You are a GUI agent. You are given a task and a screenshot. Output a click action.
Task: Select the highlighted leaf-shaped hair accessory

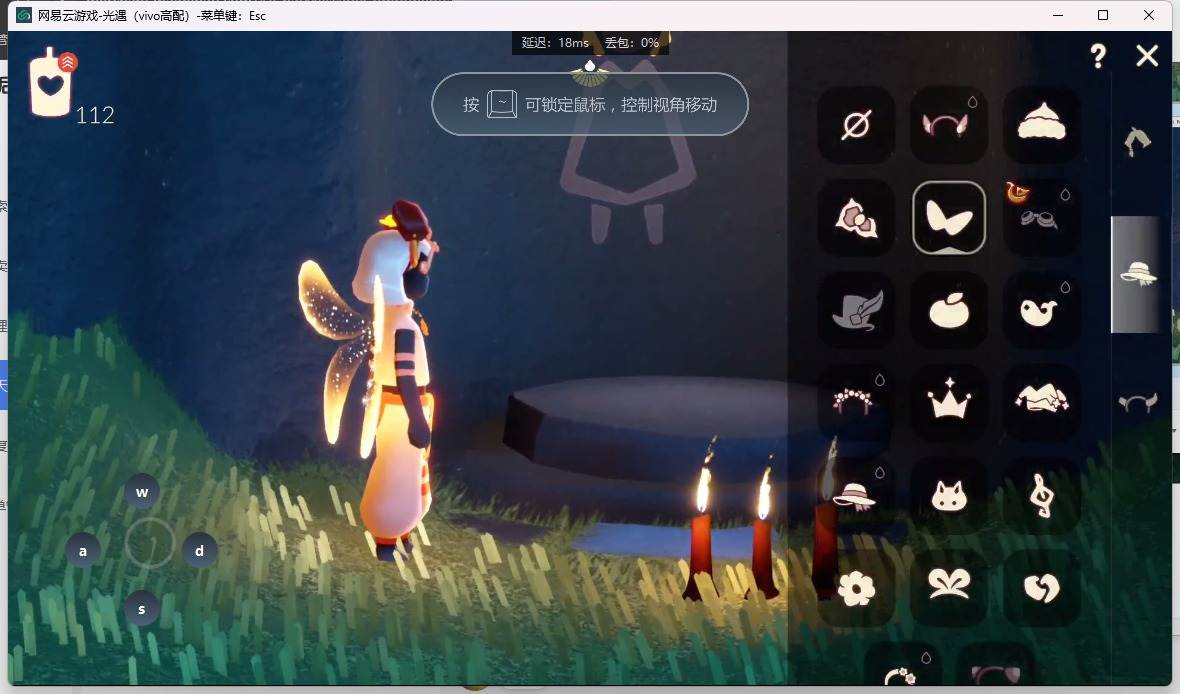click(949, 218)
